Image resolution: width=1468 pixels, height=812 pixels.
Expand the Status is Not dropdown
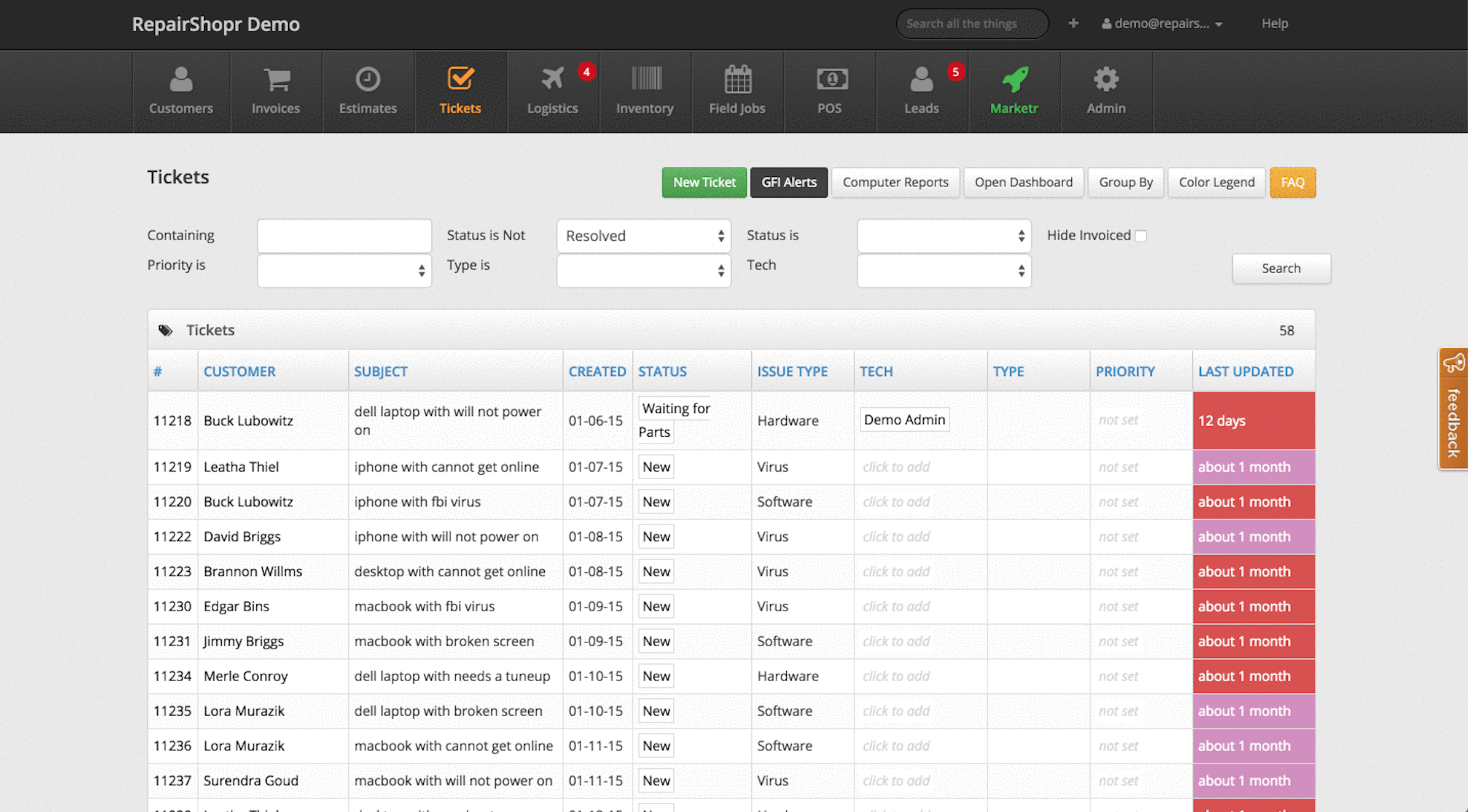[x=643, y=236]
